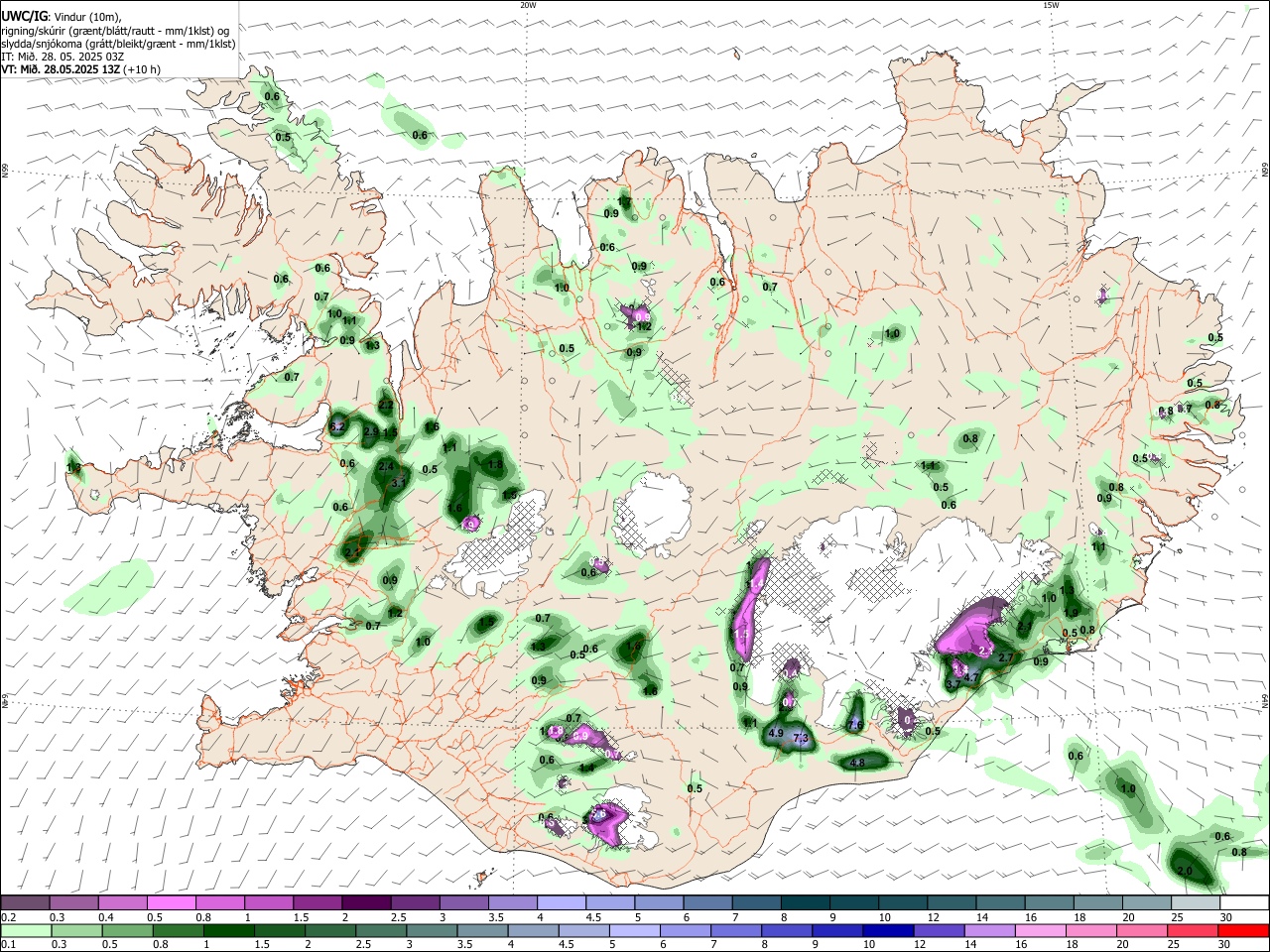The image size is (1270, 952).
Task: Click the 7.3 precipitation value on map
Action: 802,739
